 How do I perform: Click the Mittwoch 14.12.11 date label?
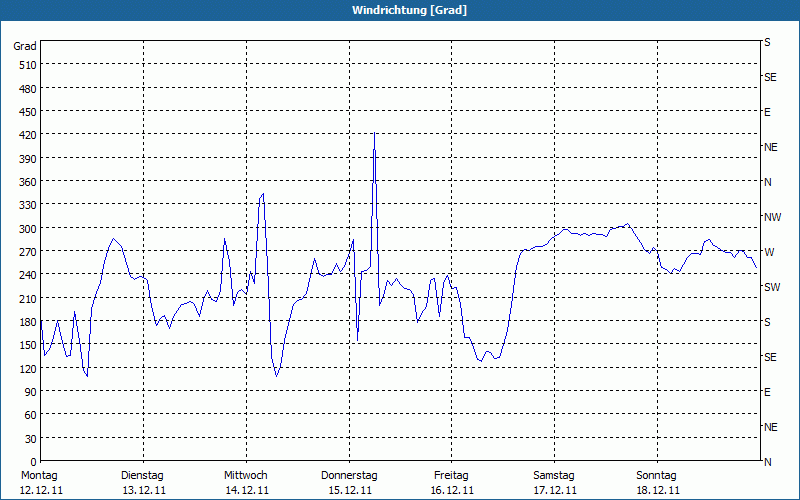(x=246, y=482)
